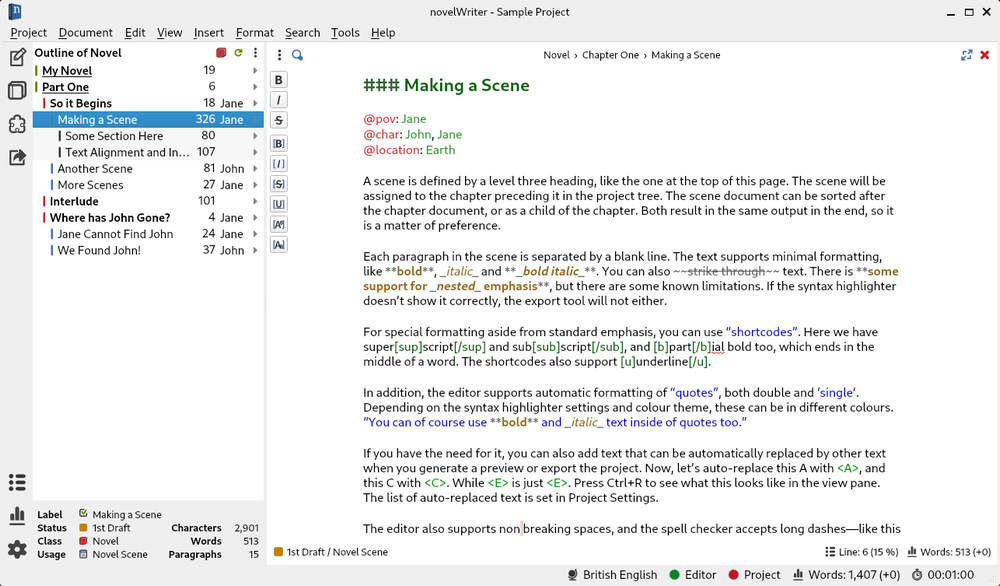Show details arrow for Interlude
The height and width of the screenshot is (586, 1000).
[x=255, y=201]
